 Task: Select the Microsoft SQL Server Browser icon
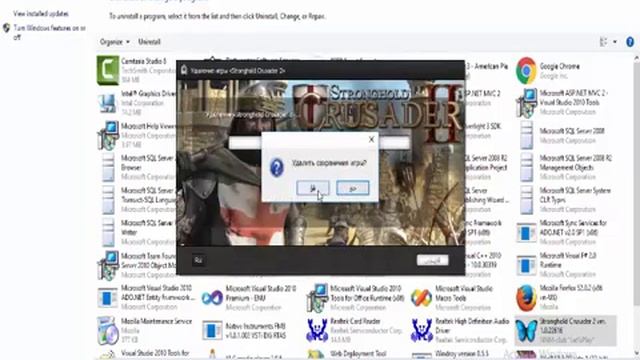(x=108, y=167)
